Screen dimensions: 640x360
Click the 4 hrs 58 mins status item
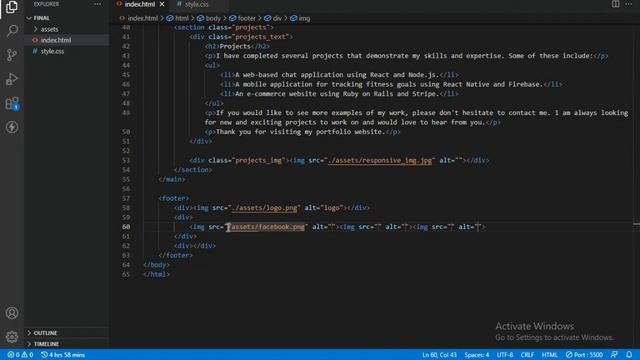tap(63, 355)
